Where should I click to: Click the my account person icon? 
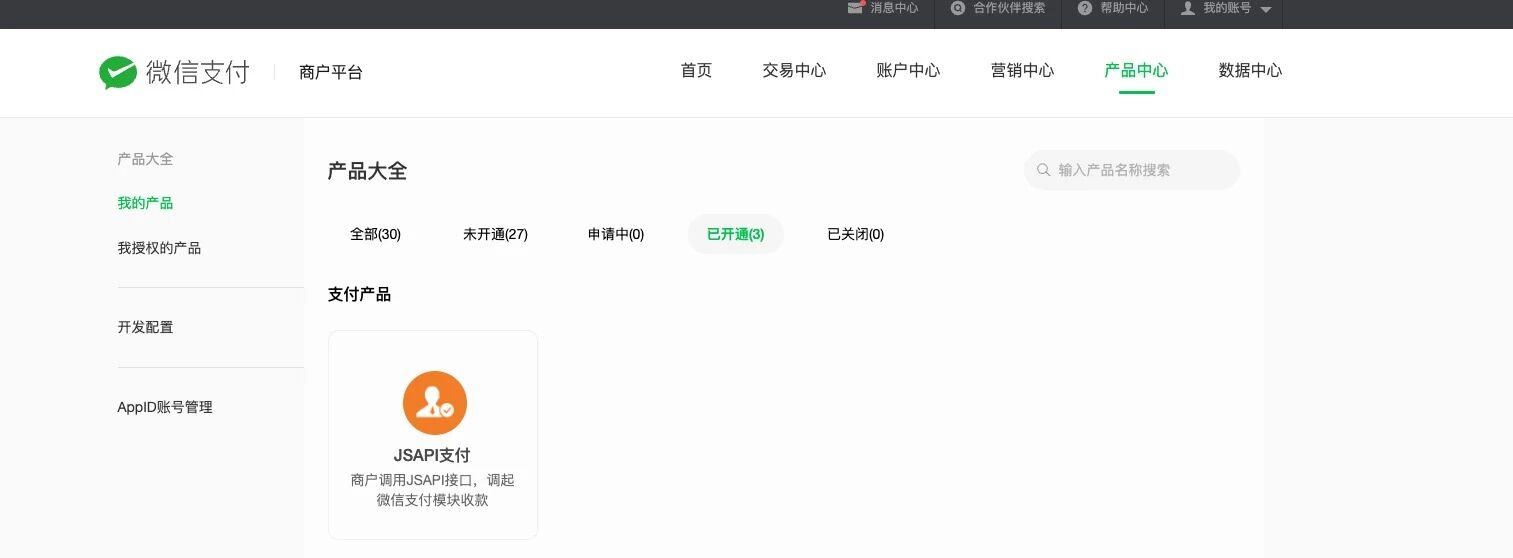point(1188,8)
